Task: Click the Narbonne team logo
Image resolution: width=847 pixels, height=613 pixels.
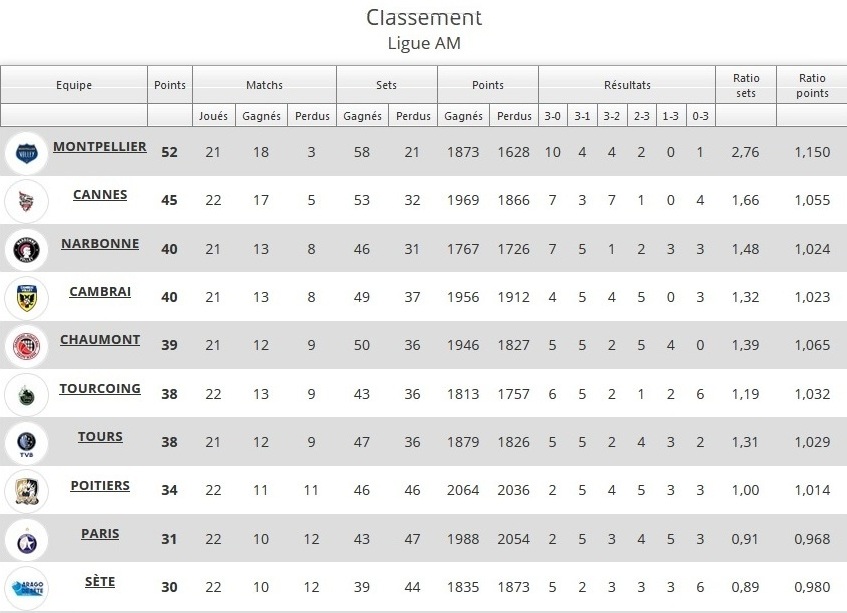Action: 26,250
